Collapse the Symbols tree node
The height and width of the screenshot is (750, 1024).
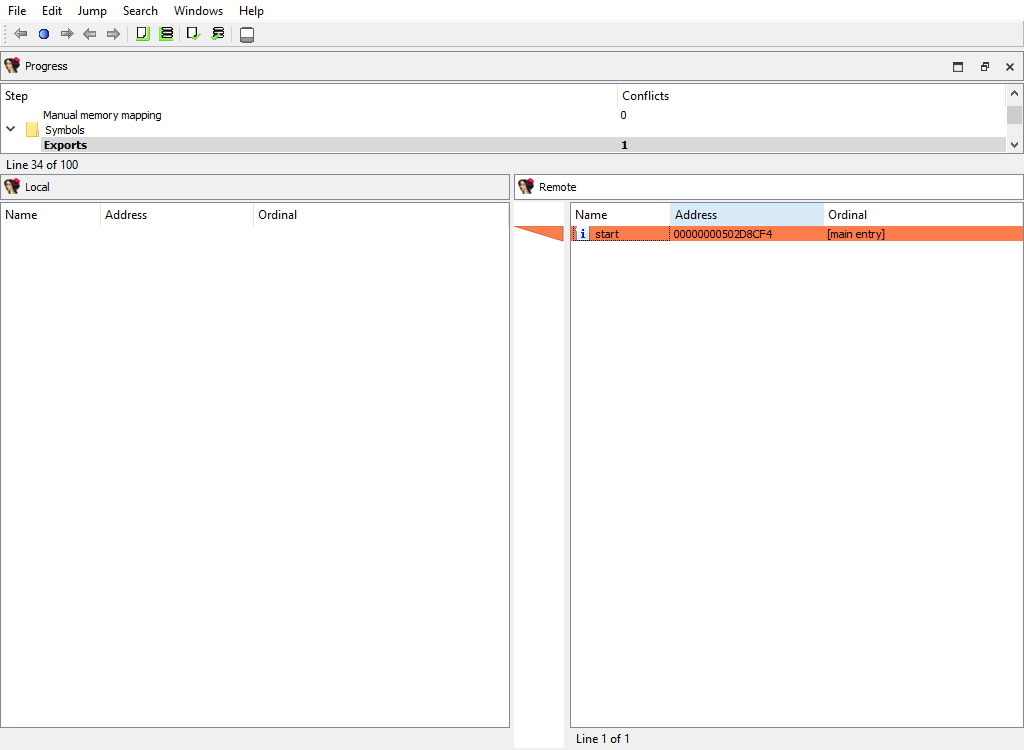click(11, 130)
